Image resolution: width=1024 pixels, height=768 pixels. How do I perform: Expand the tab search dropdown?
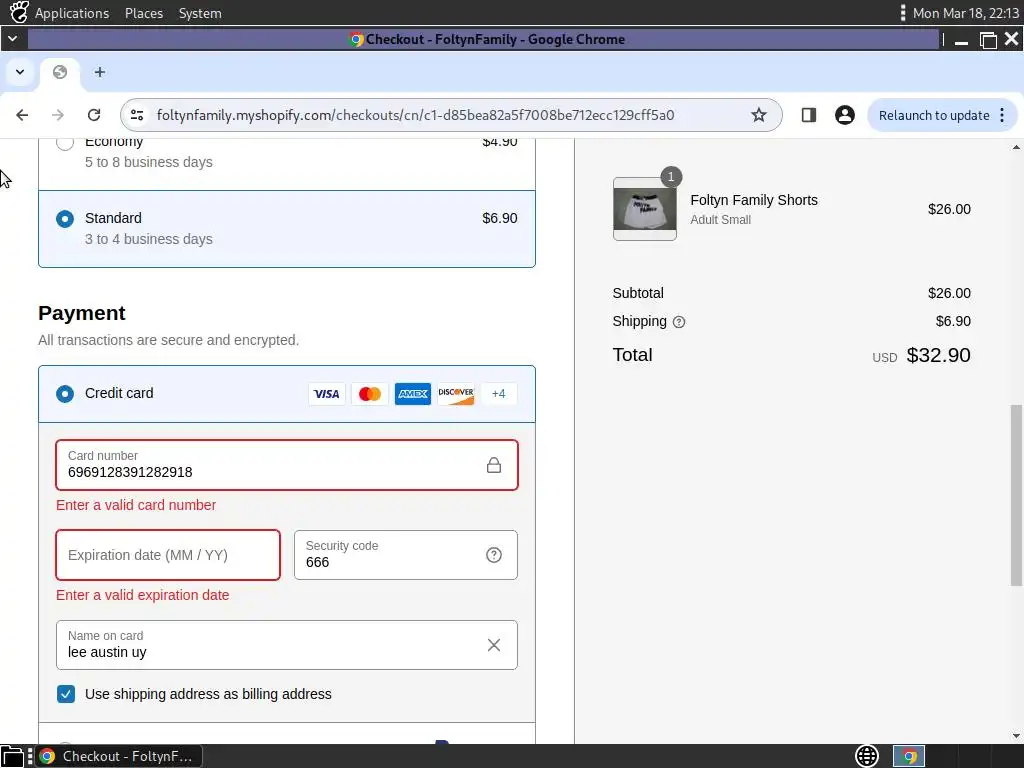coord(20,72)
